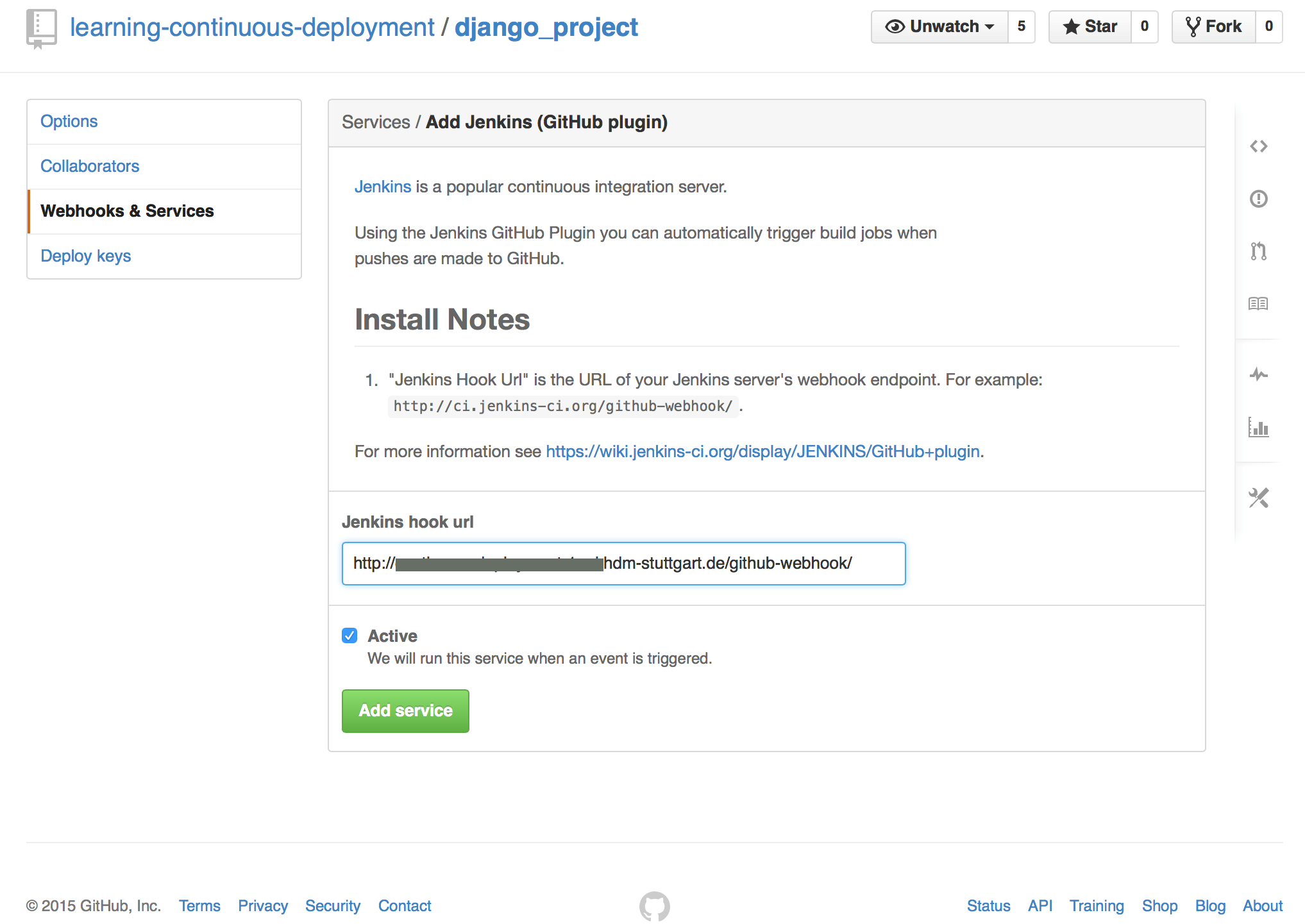The width and height of the screenshot is (1305, 924).
Task: Open the Collaborators settings tab
Action: pyautogui.click(x=164, y=167)
